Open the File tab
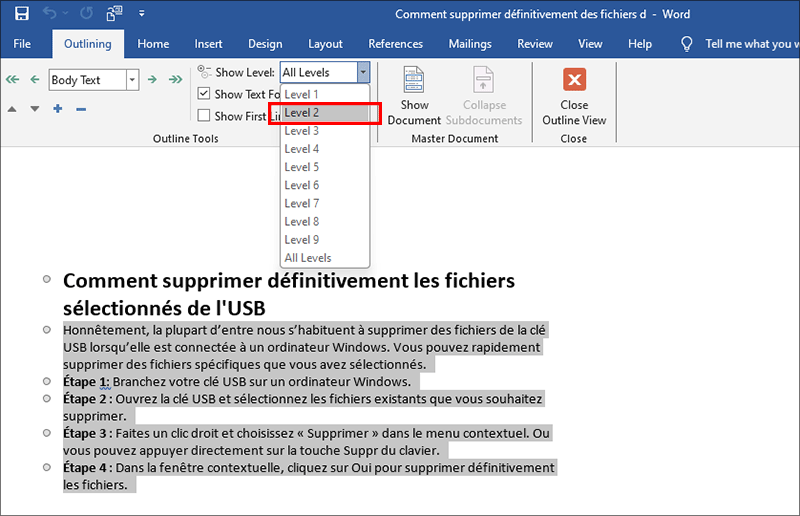Image resolution: width=800 pixels, height=516 pixels. click(22, 44)
